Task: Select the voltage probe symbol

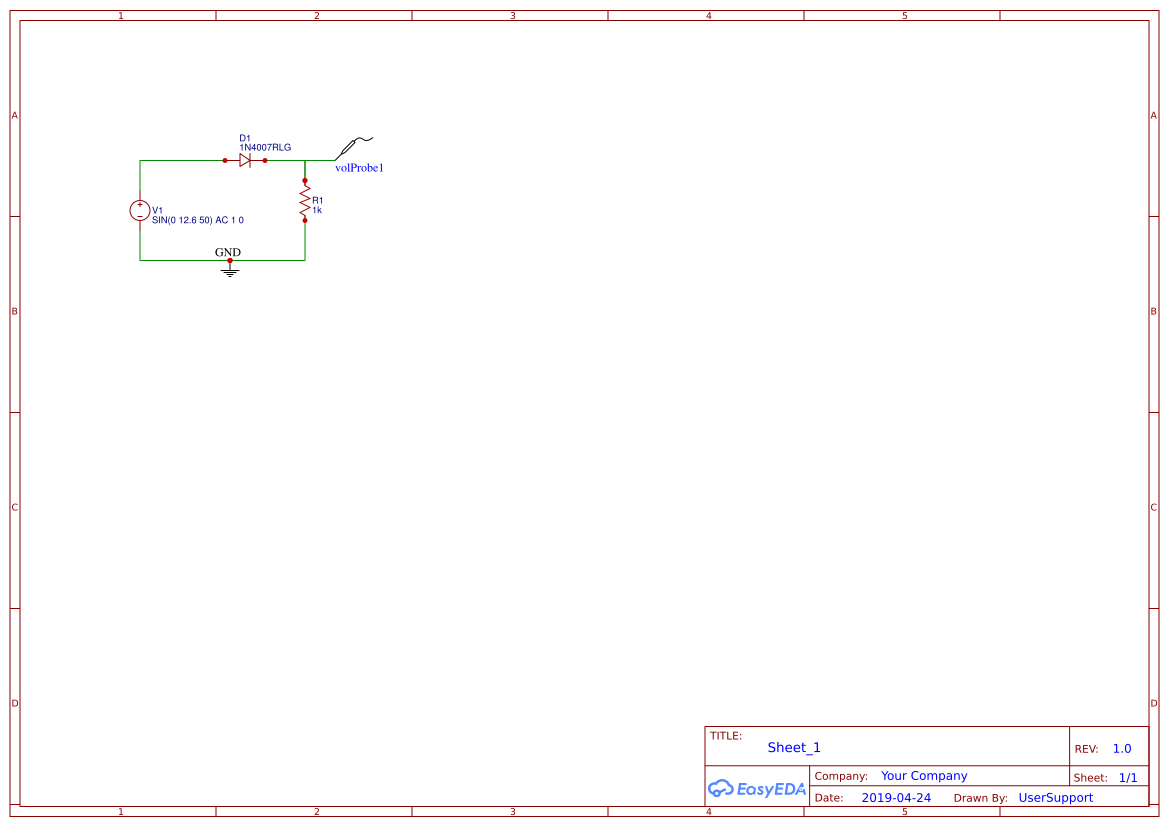Action: tap(353, 148)
